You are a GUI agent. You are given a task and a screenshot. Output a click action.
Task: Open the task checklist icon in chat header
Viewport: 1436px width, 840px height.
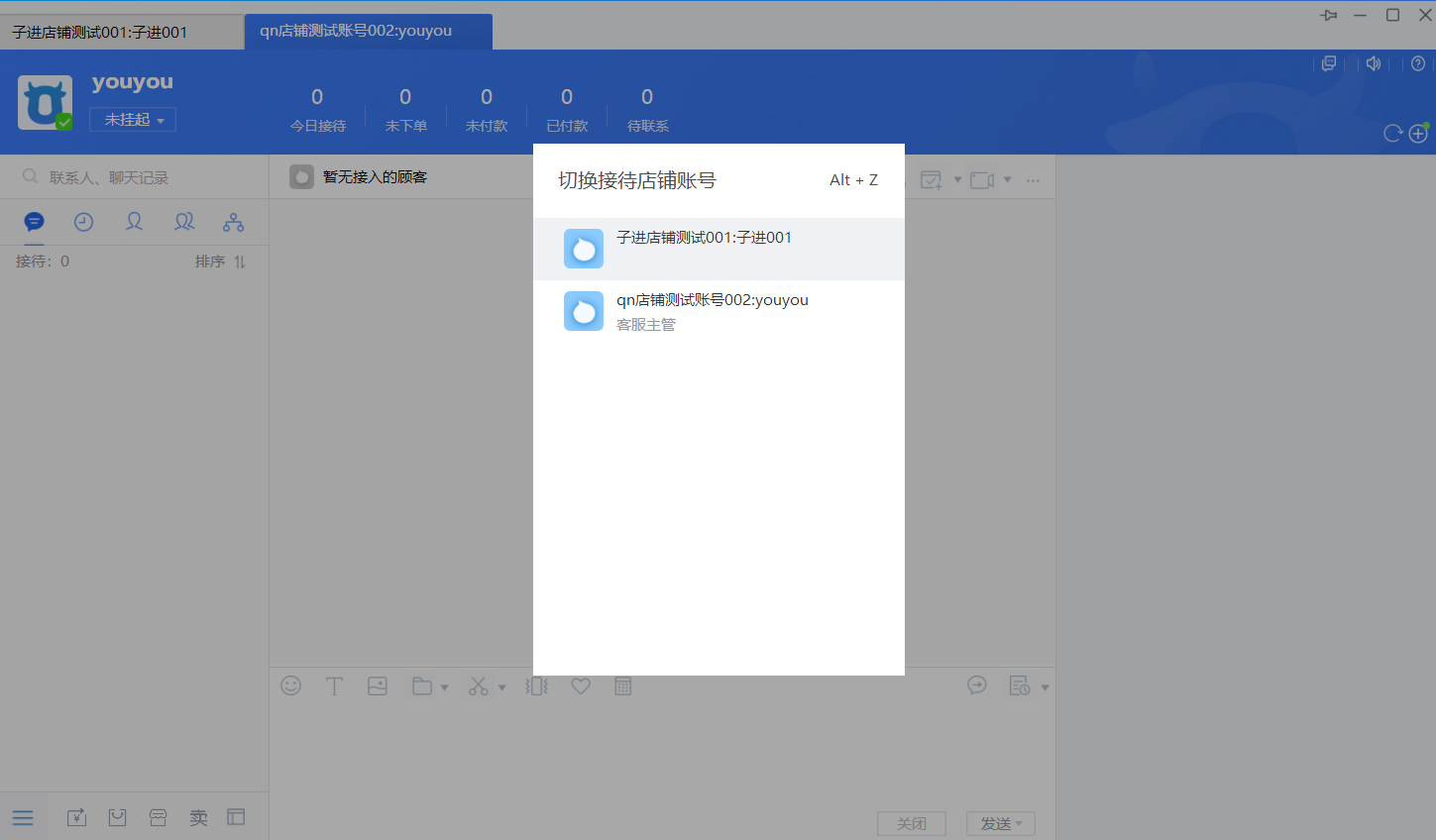tap(932, 180)
